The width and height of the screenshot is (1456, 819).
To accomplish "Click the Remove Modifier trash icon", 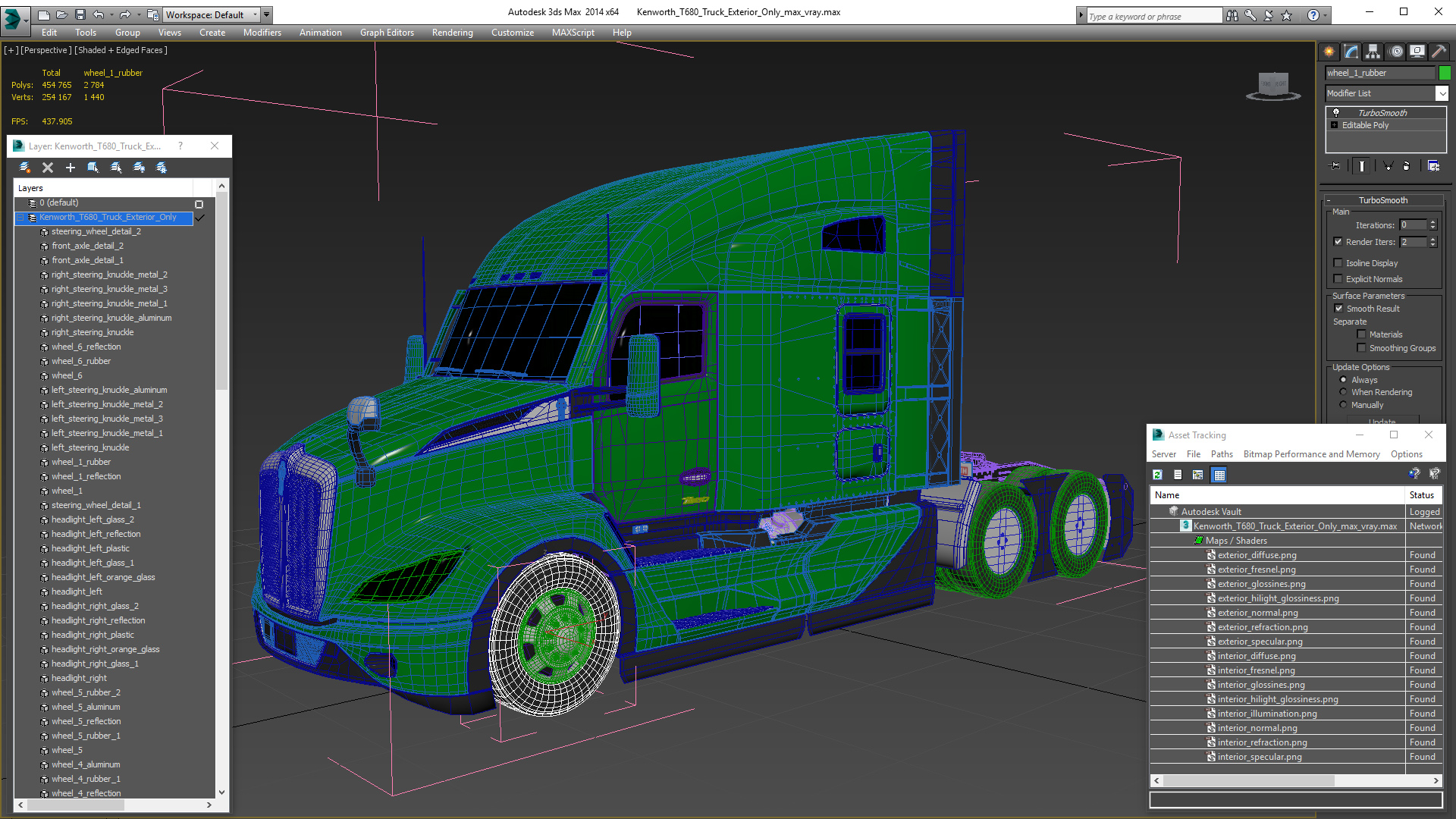I will tap(1407, 166).
